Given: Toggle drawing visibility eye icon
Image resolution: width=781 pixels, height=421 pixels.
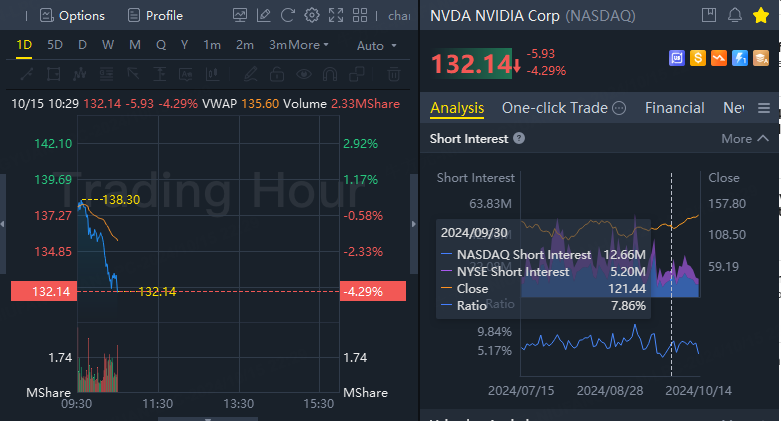Looking at the screenshot, I should point(306,74).
